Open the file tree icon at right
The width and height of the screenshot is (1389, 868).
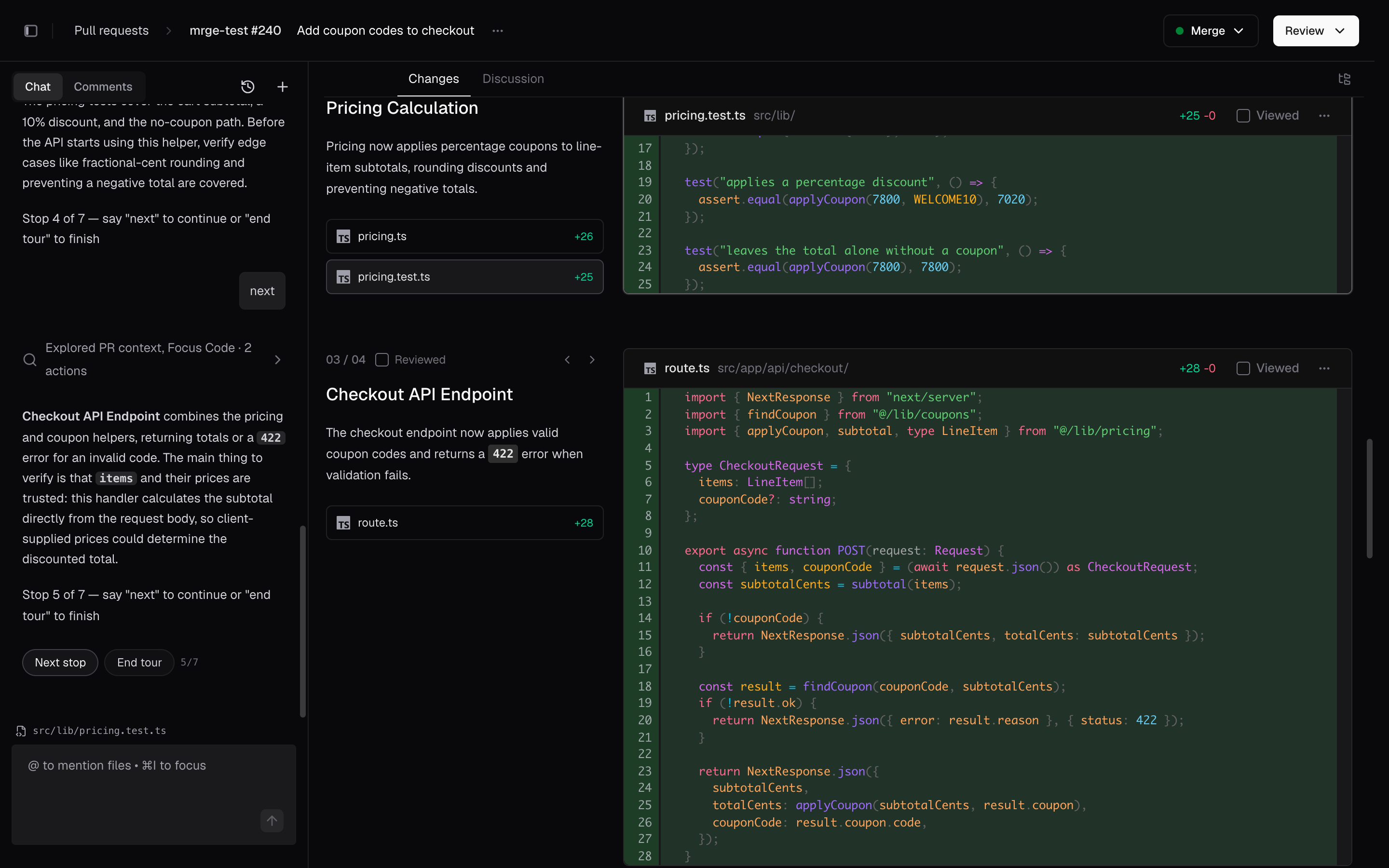coord(1344,79)
